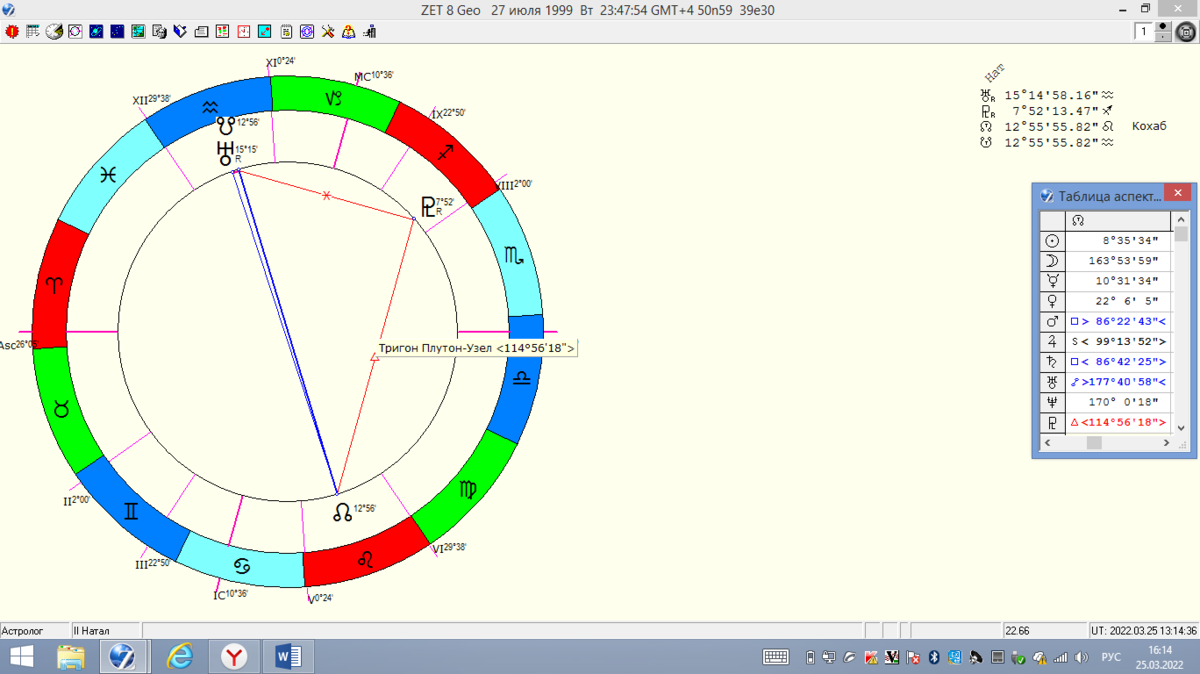The image size is (1200, 674).
Task: Open the dark starry sky toolbar icon
Action: [x=117, y=32]
